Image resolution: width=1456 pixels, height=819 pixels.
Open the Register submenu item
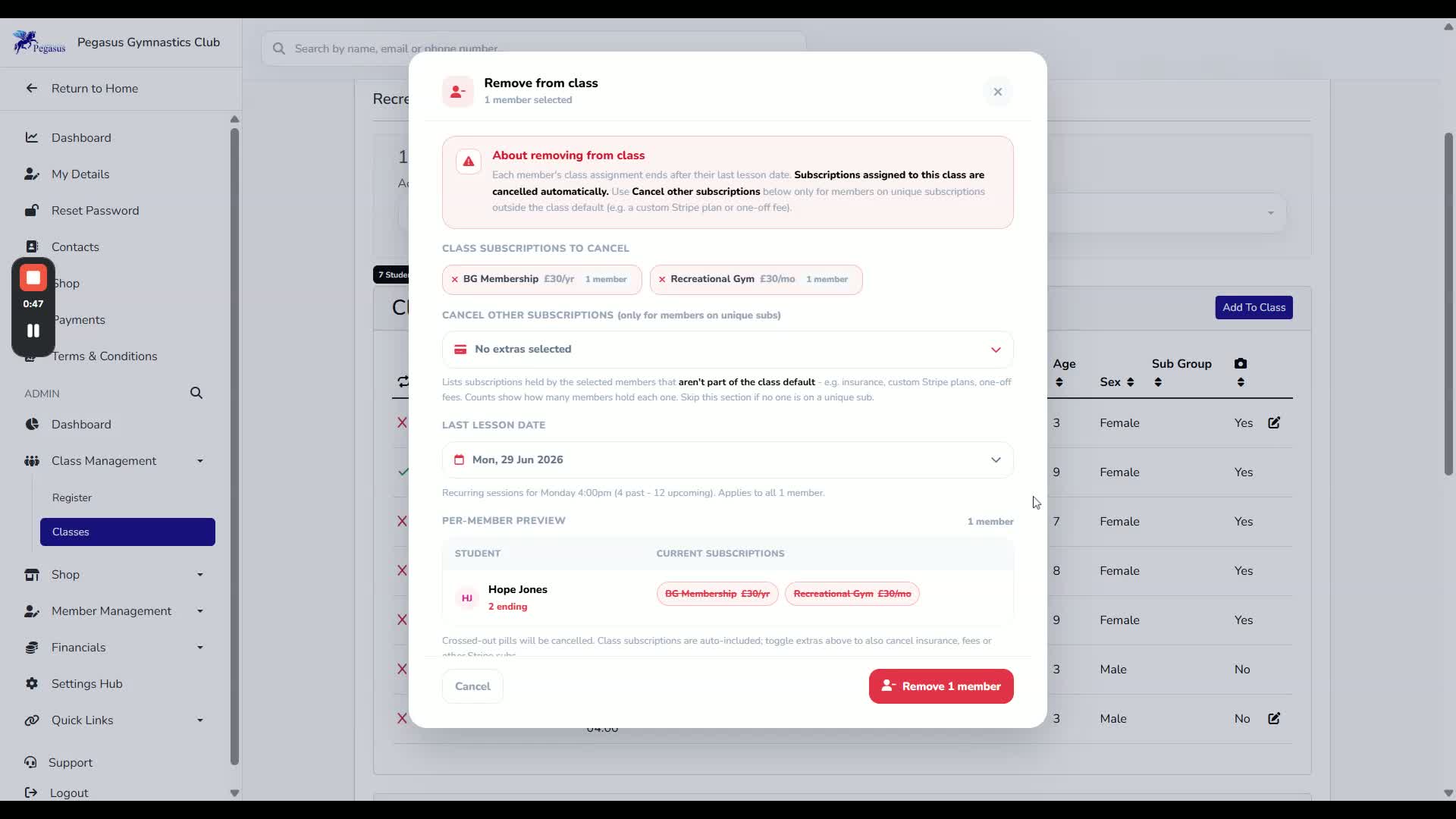[x=72, y=497]
